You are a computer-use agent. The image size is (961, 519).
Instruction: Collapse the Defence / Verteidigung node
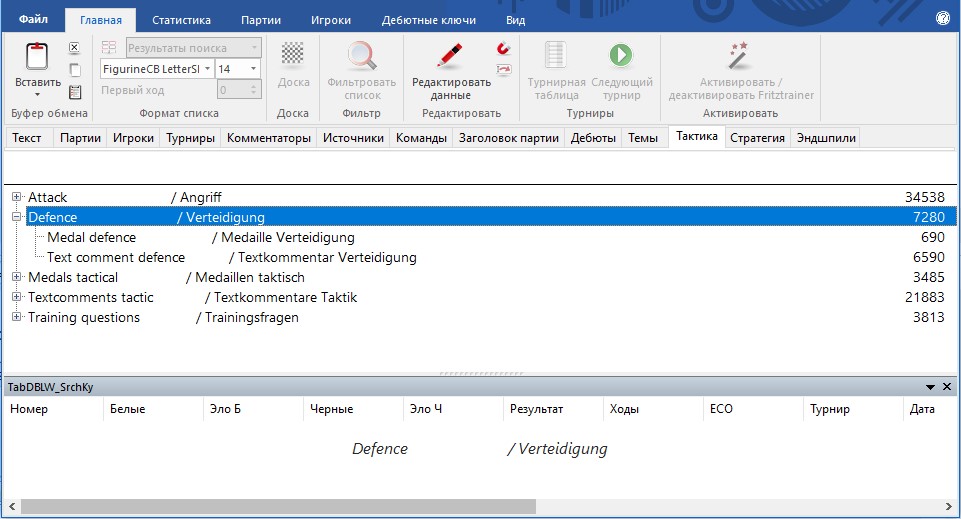(x=17, y=217)
